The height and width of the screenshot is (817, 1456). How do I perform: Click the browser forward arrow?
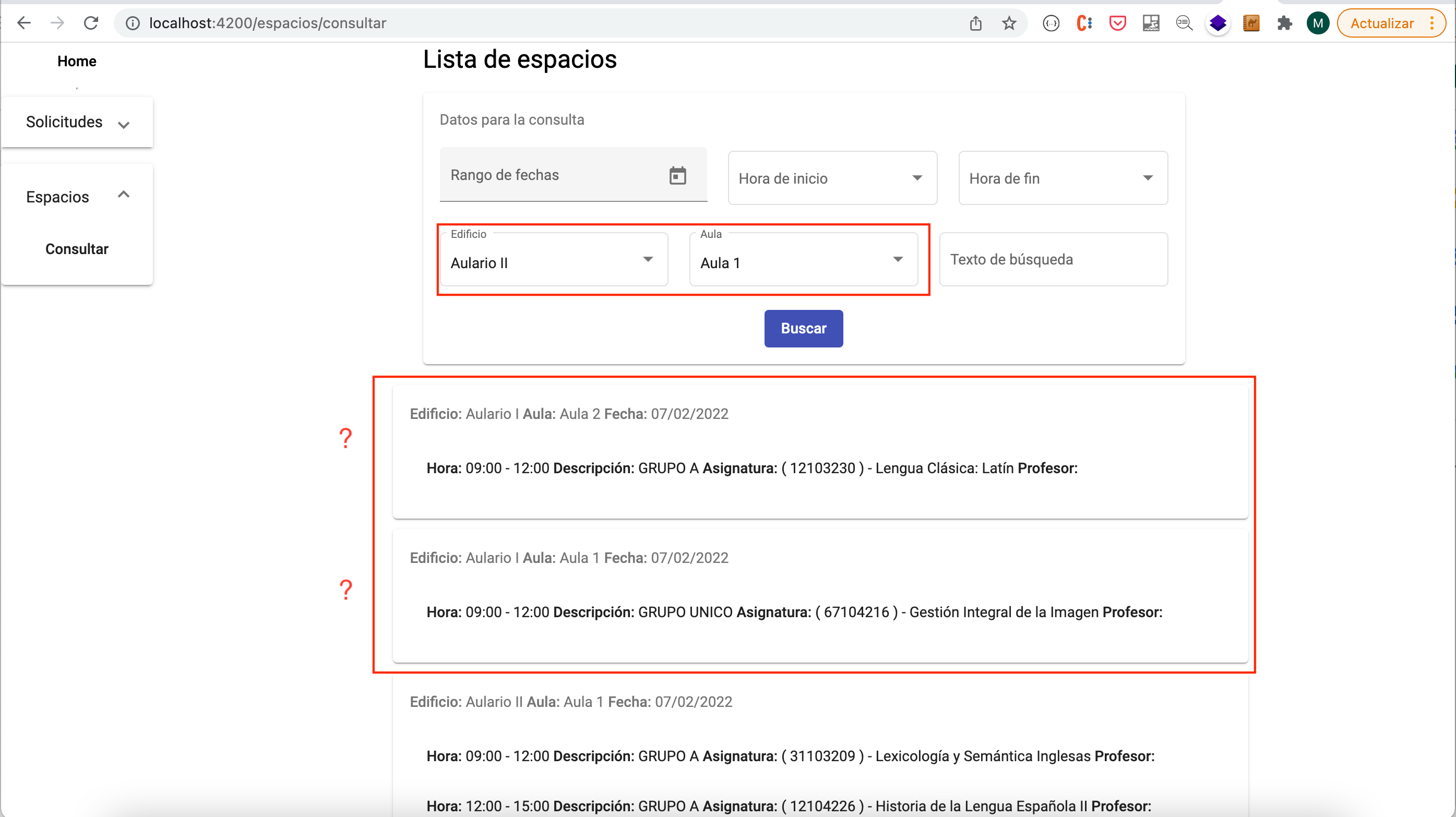(x=57, y=23)
